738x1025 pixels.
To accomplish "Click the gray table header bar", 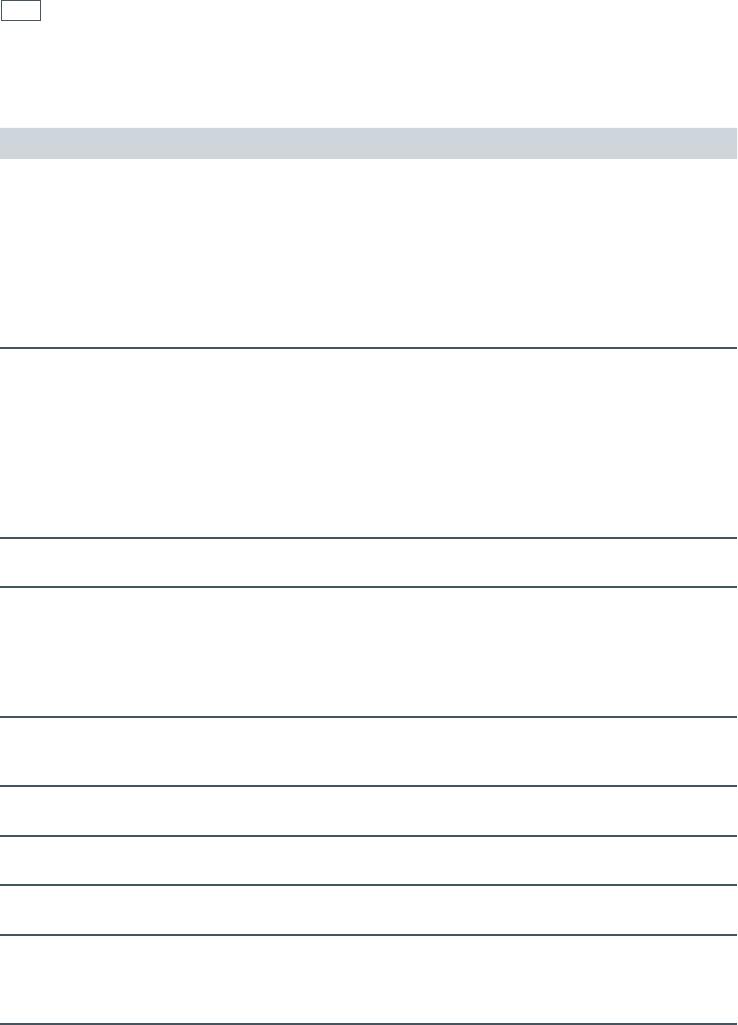I will (x=368, y=143).
